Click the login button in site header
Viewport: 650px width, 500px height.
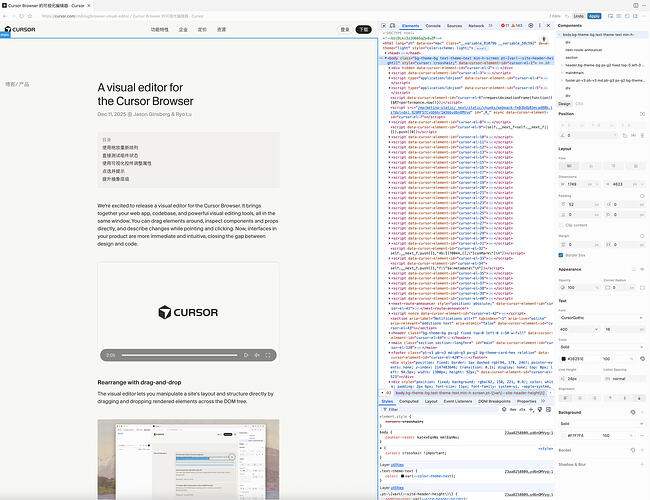point(345,29)
